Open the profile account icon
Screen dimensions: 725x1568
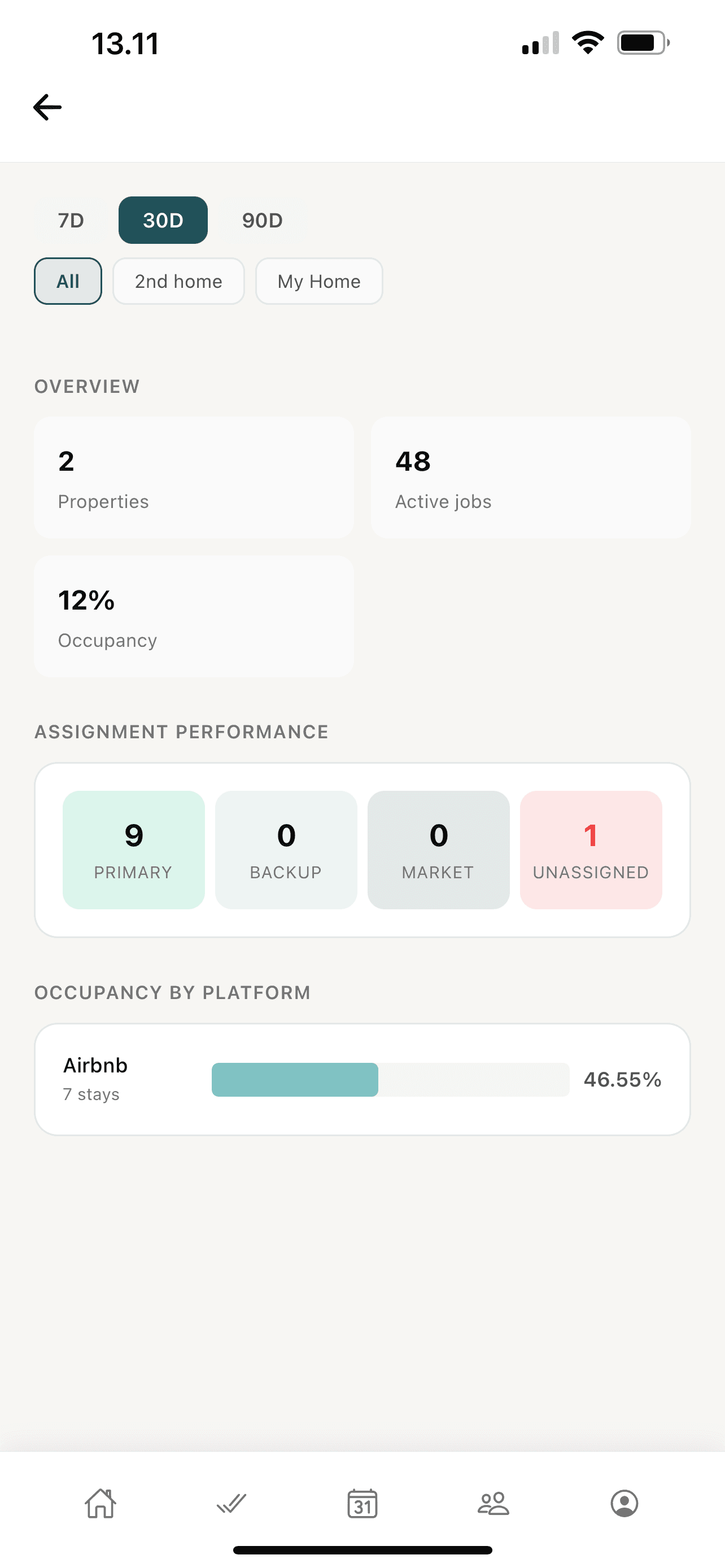tap(624, 1504)
